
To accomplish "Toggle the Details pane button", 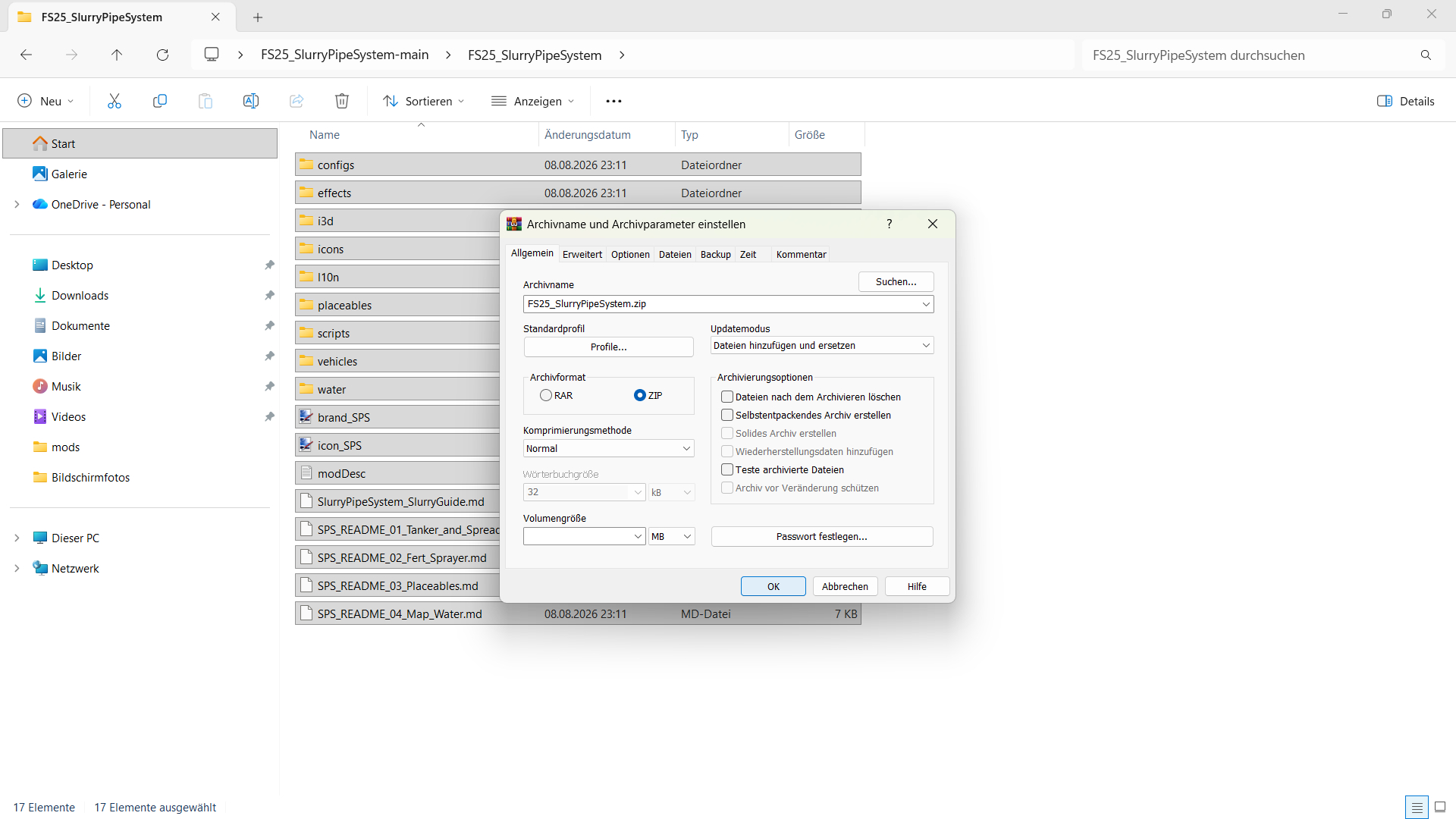I will coord(1405,101).
